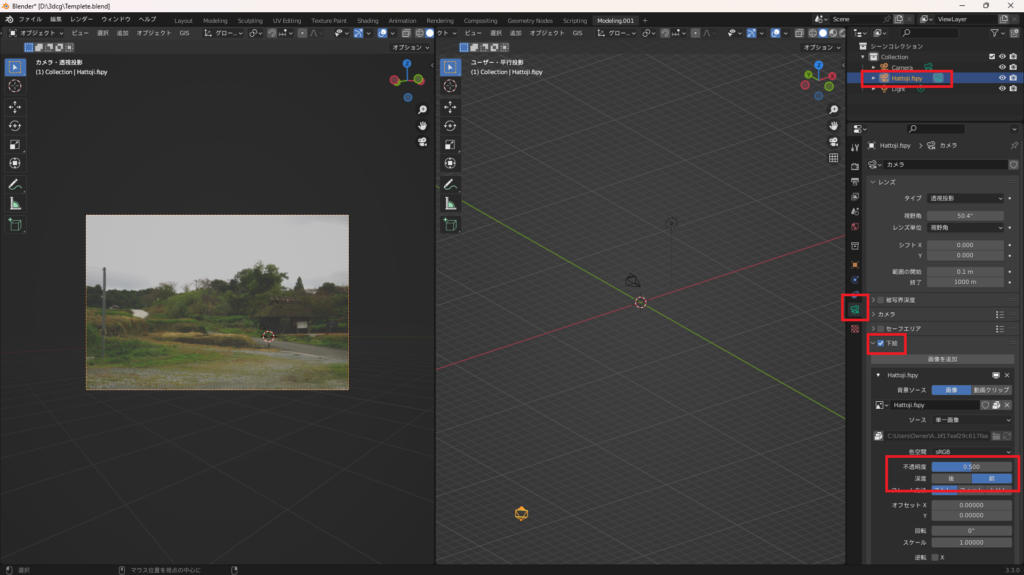Image resolution: width=1024 pixels, height=575 pixels.
Task: Open the 色空間 sRGB dropdown
Action: pos(970,451)
